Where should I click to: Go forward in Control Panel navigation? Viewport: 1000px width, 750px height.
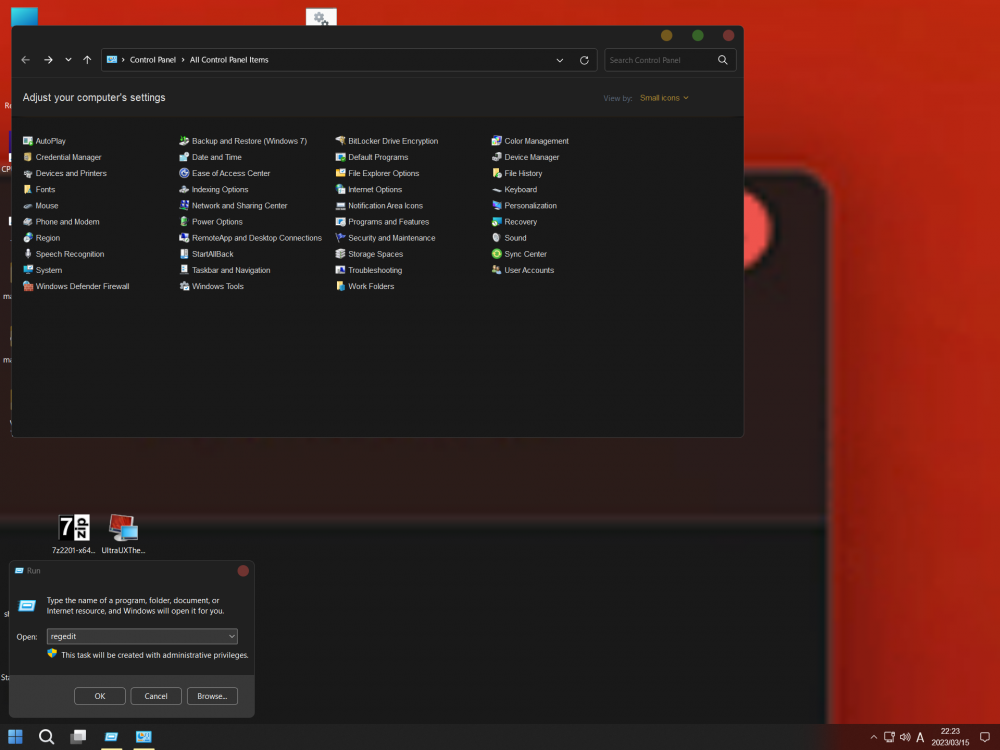(48, 60)
